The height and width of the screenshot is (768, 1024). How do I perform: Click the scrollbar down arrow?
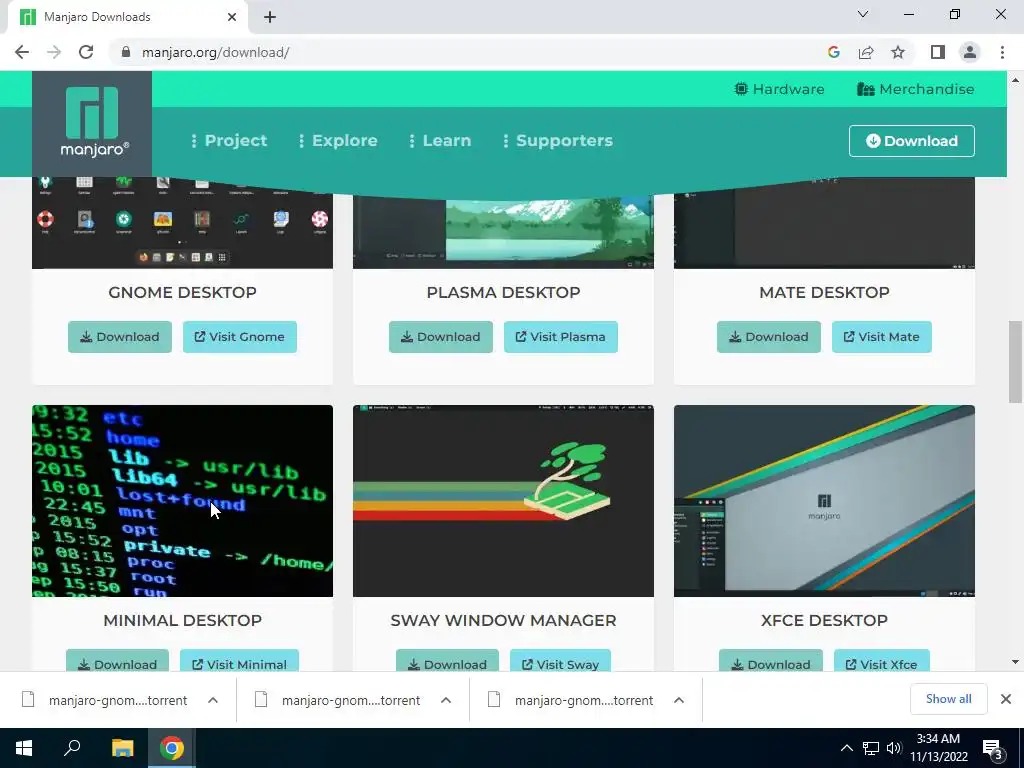(1016, 662)
